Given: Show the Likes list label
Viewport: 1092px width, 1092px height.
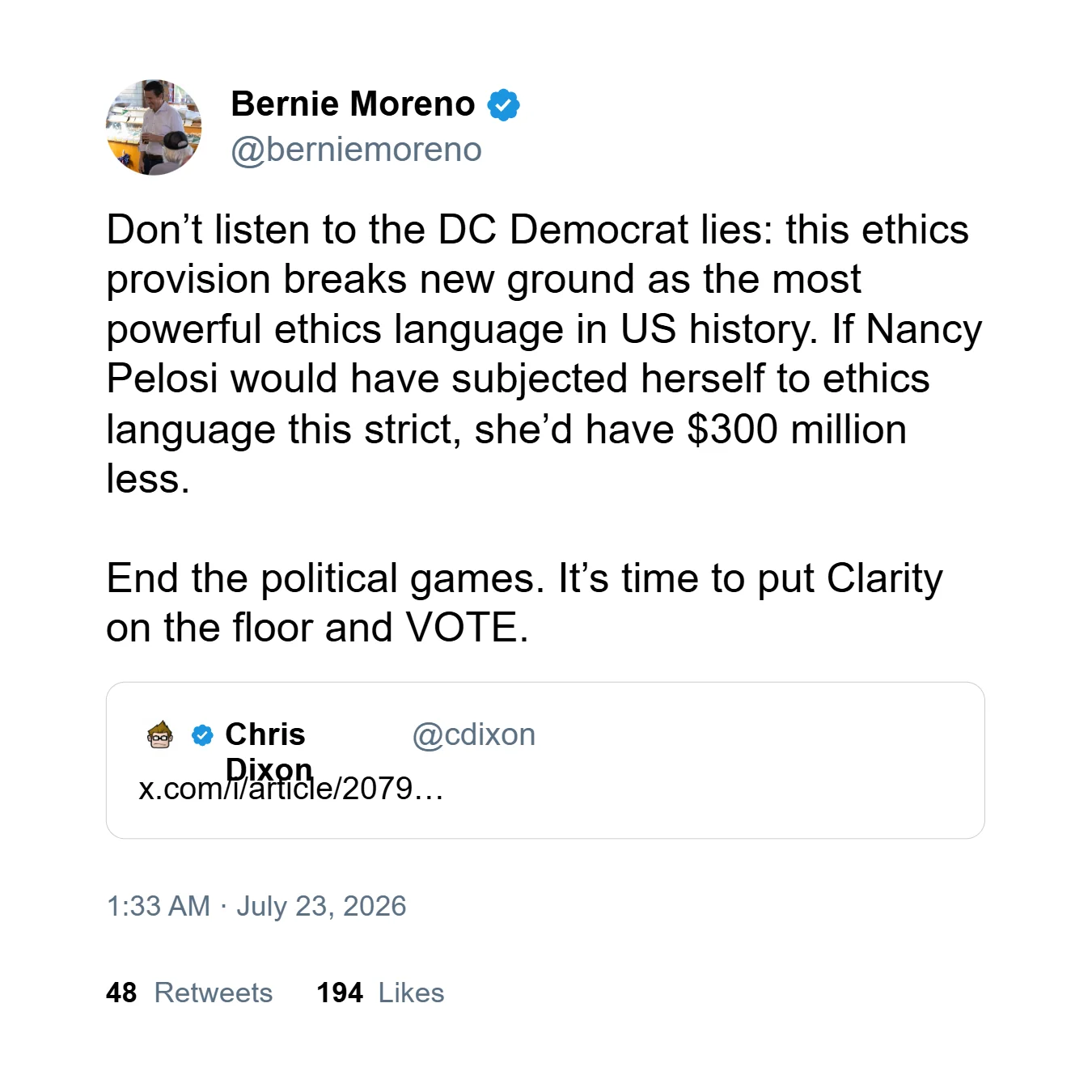Looking at the screenshot, I should (412, 993).
